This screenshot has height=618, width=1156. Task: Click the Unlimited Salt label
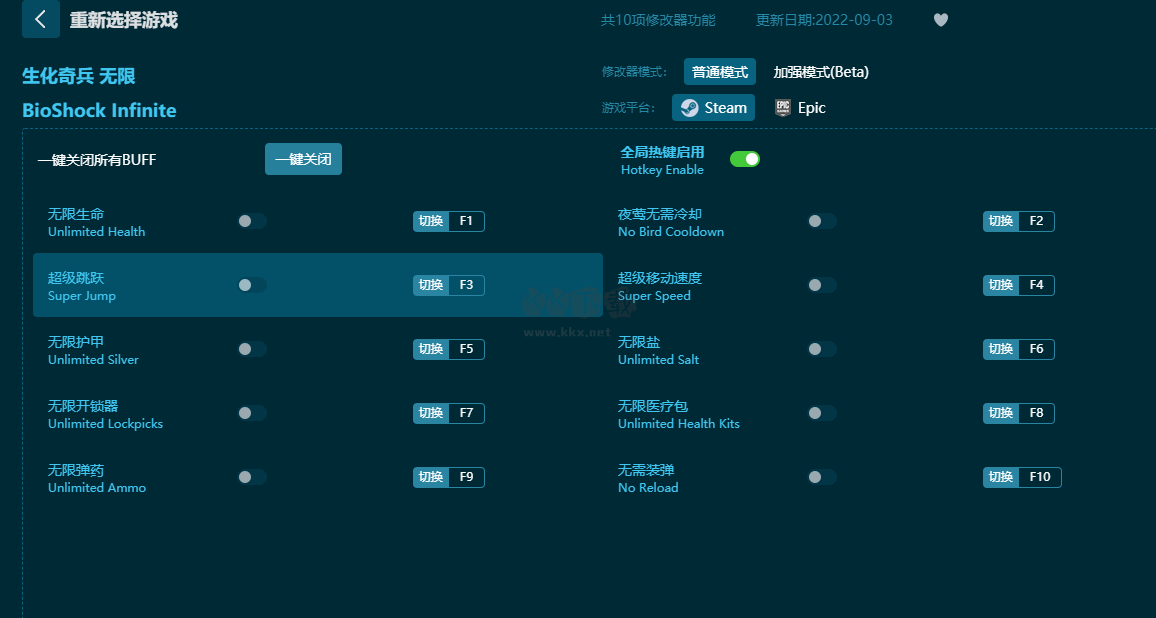coord(658,360)
